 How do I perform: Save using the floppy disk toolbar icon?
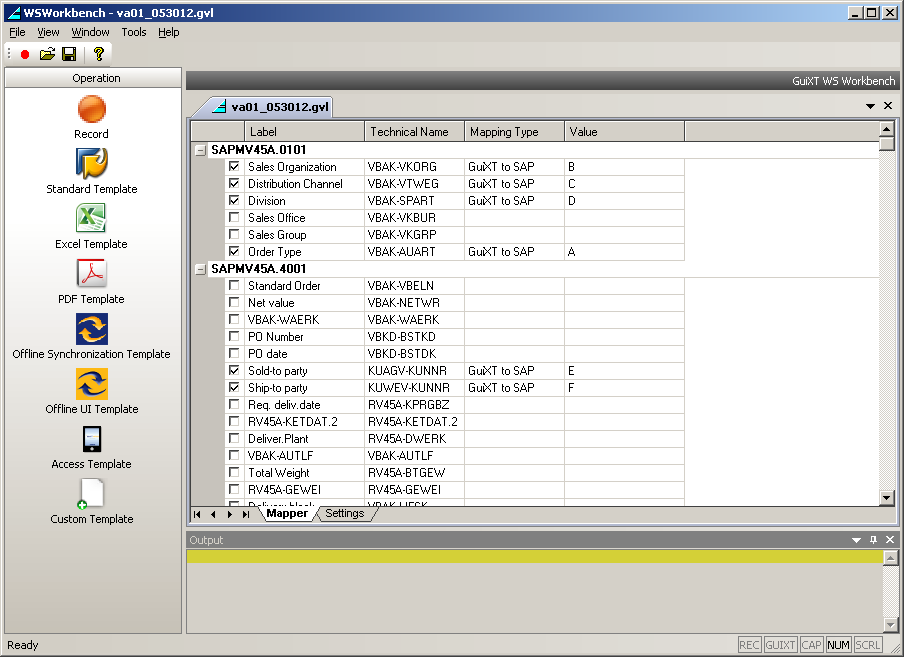coord(69,54)
